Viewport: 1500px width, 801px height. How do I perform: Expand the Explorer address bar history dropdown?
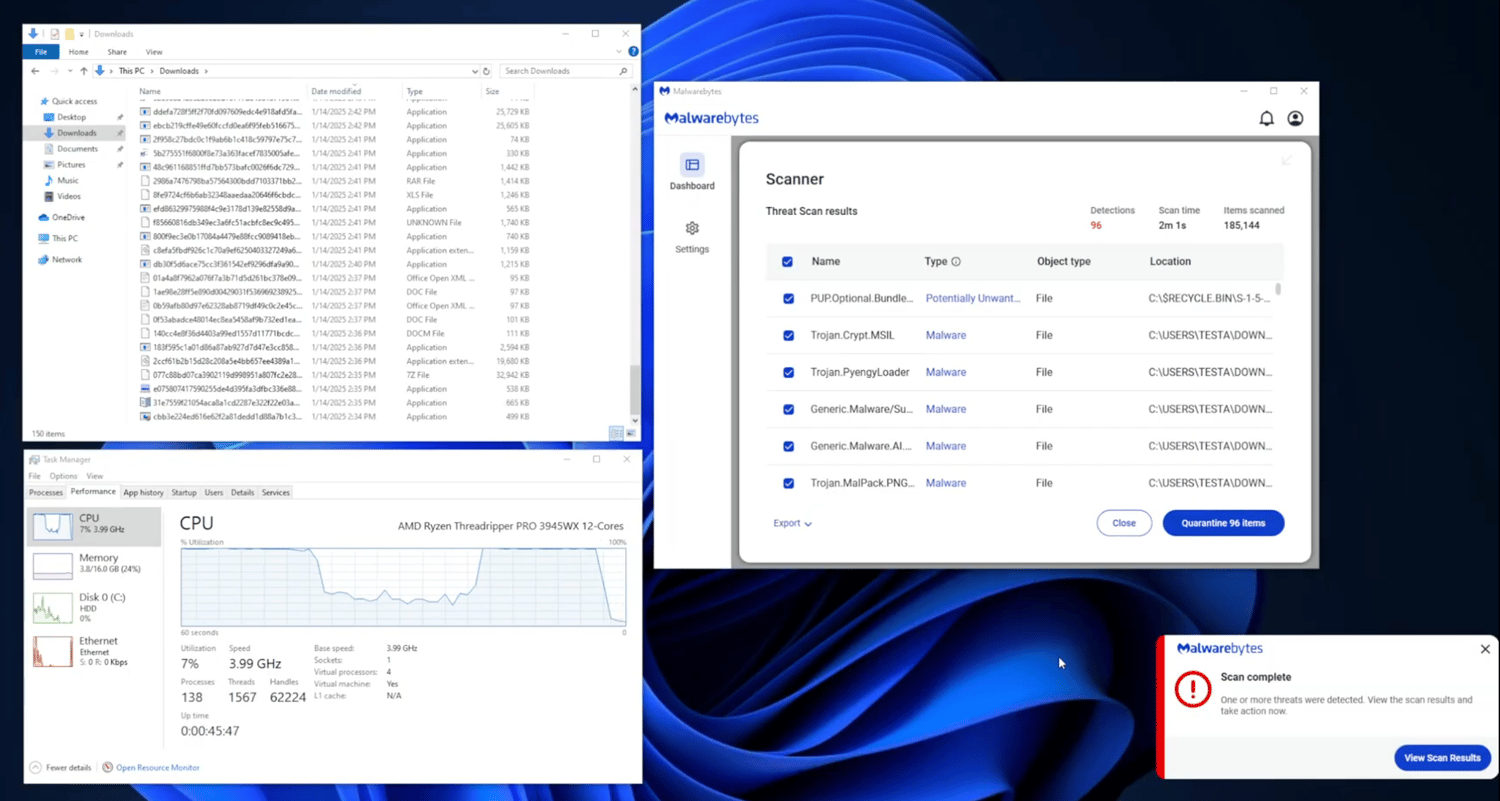pos(475,71)
